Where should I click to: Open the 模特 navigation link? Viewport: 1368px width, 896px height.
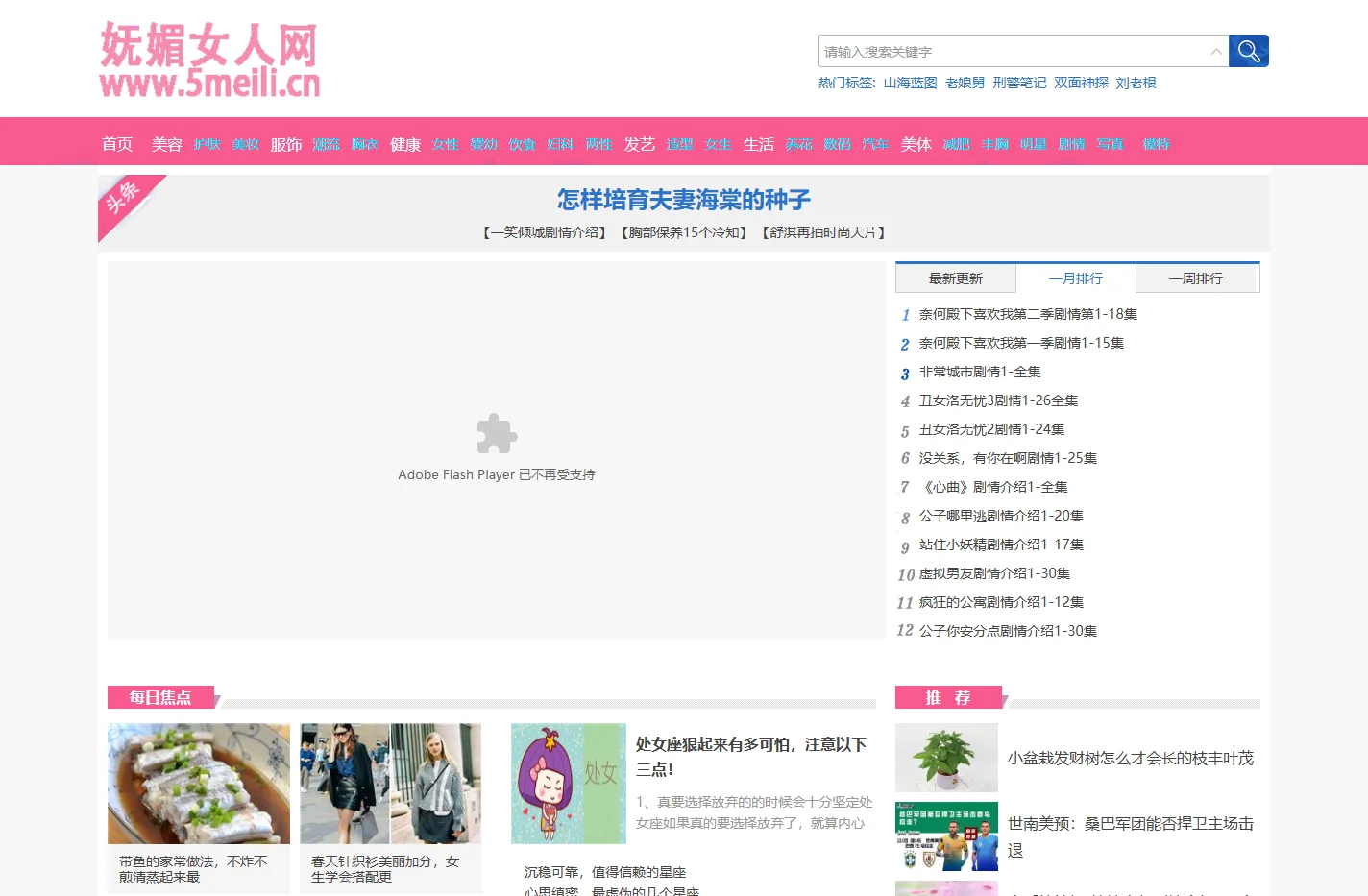click(x=1156, y=144)
